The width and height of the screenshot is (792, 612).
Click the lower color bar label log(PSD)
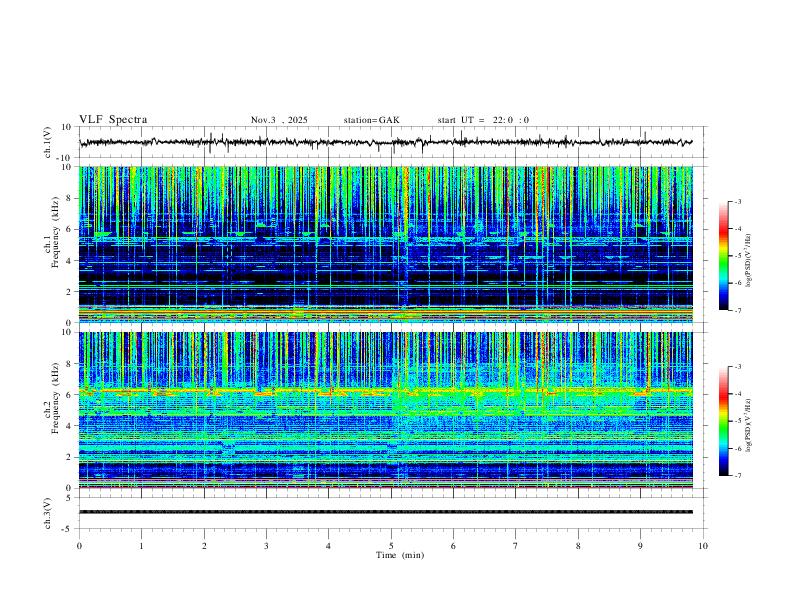coord(749,425)
